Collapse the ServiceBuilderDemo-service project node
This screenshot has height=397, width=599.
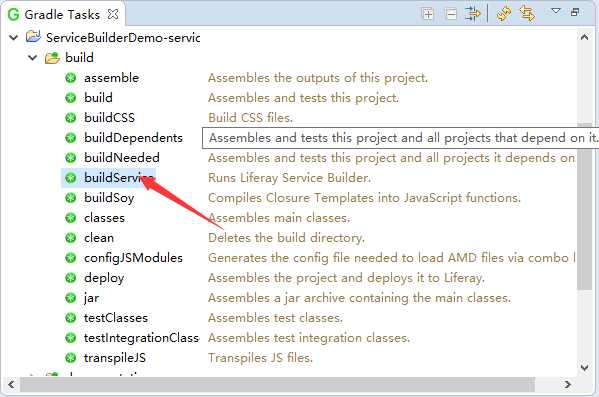pyautogui.click(x=13, y=37)
